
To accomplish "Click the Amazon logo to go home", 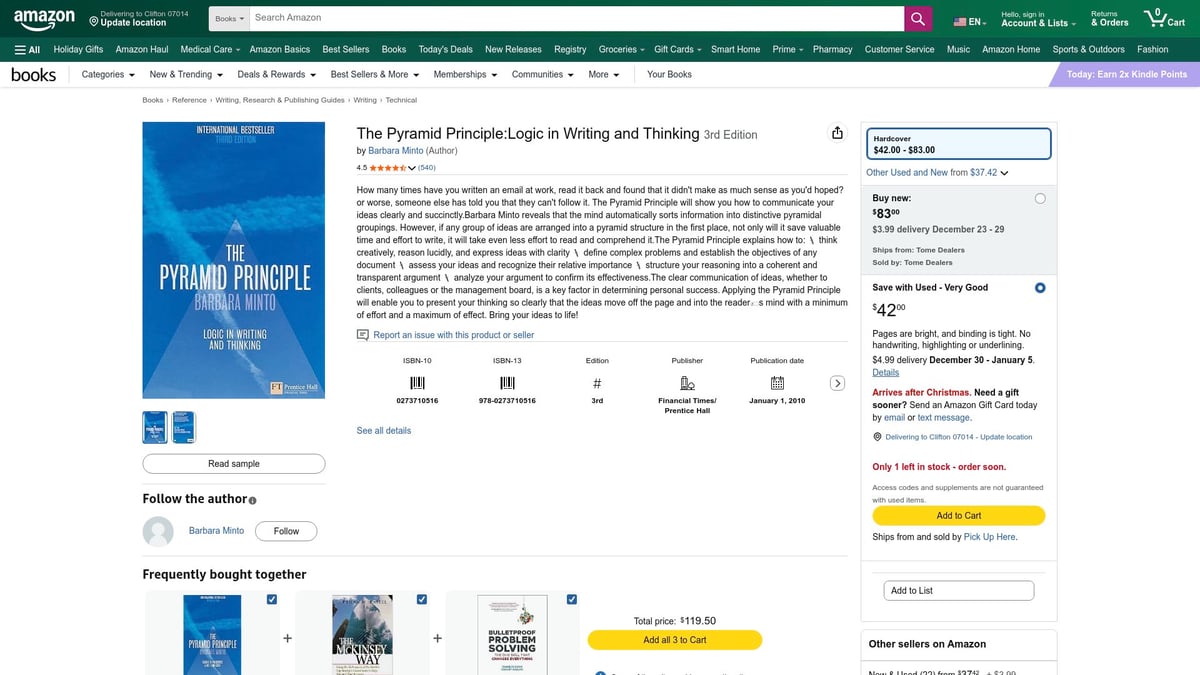I will click(44, 17).
